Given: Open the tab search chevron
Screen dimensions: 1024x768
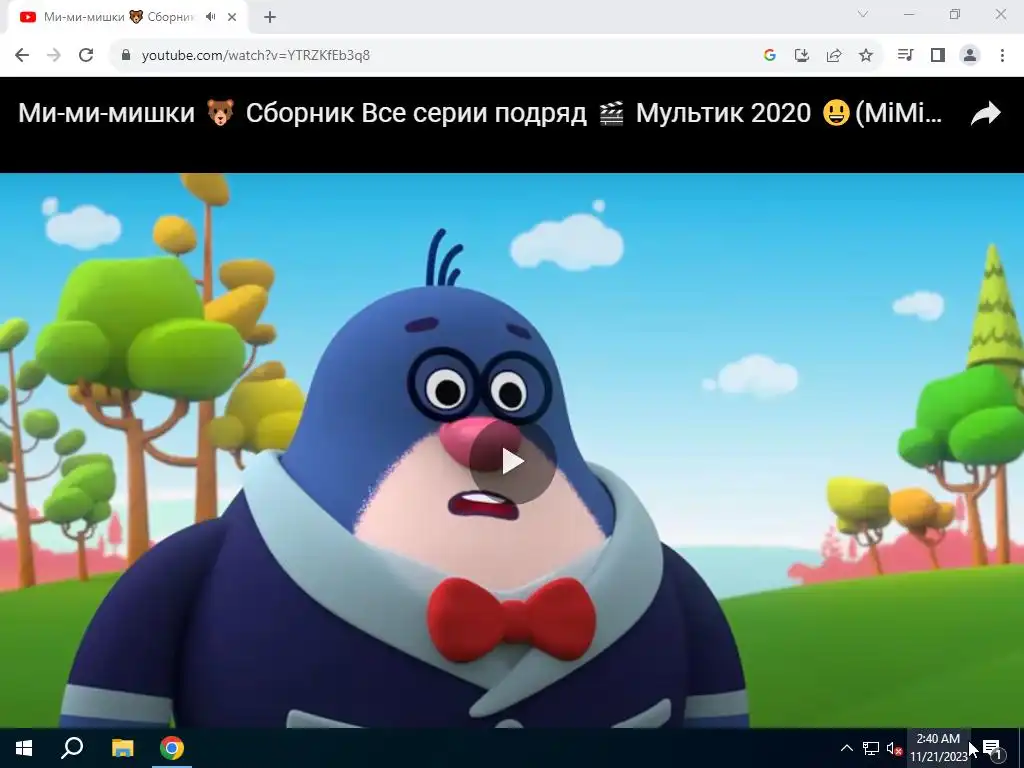Looking at the screenshot, I should (863, 14).
